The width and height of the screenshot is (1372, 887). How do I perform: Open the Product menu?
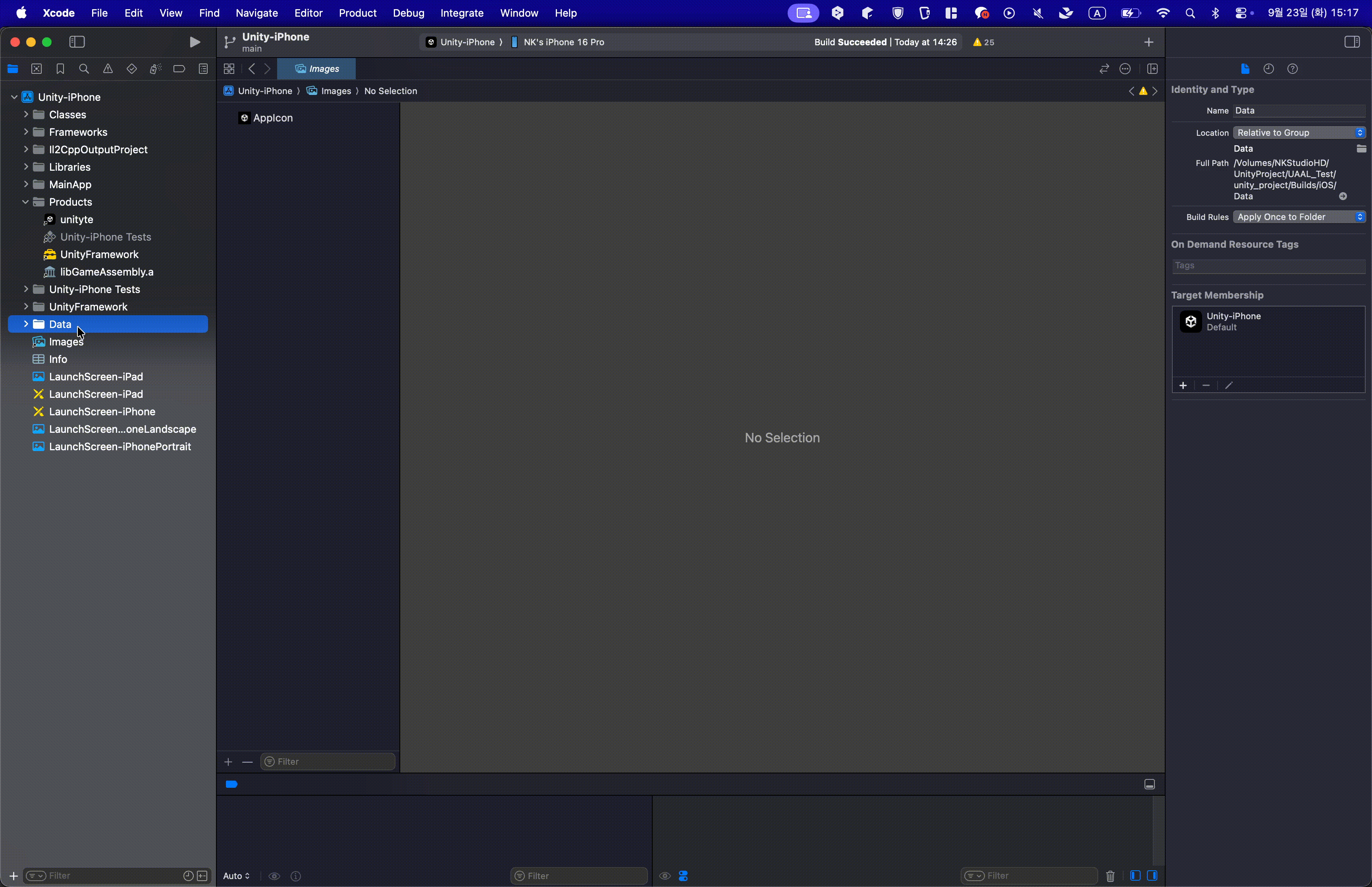point(357,13)
